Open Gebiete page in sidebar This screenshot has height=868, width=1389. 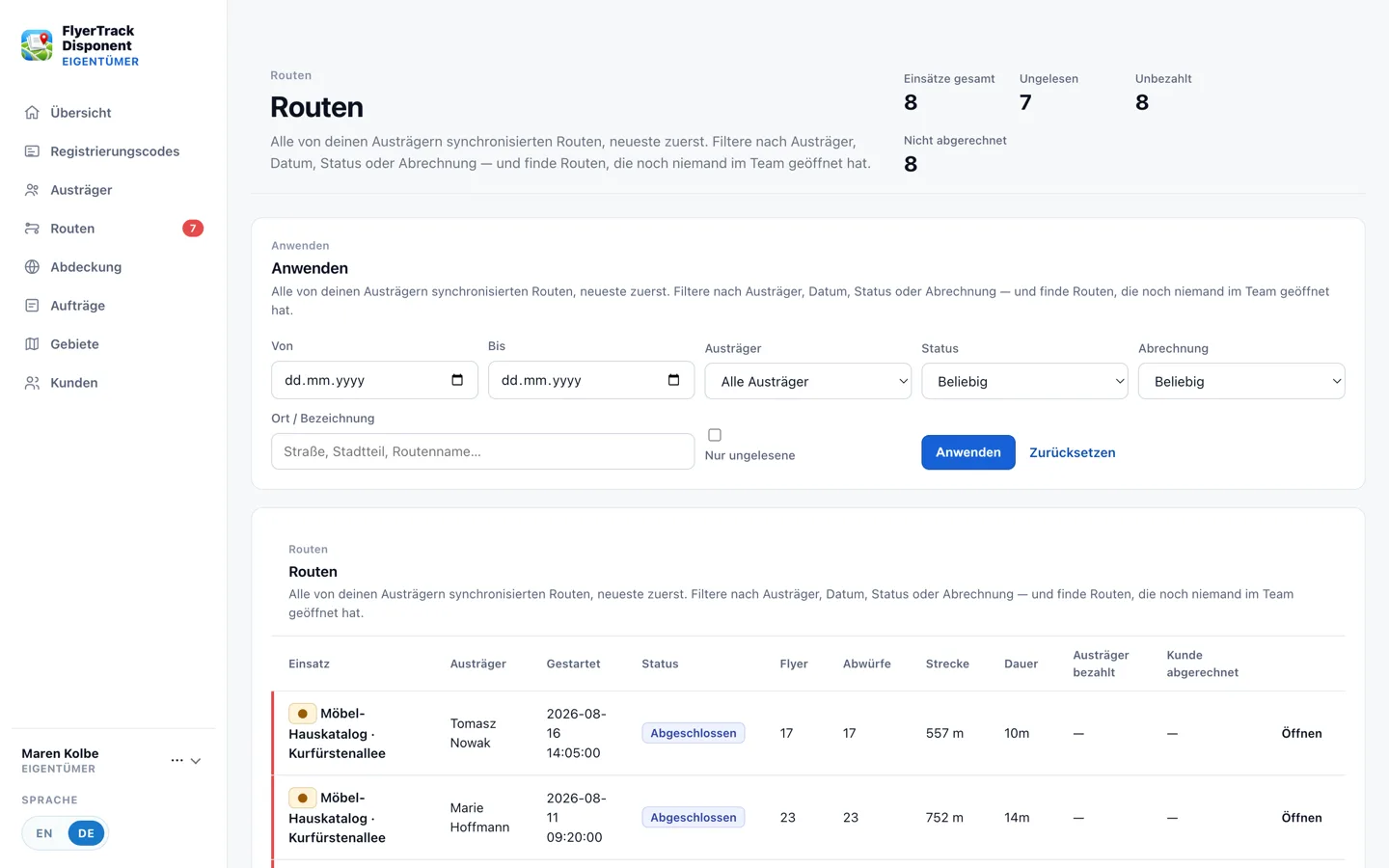pos(114,344)
